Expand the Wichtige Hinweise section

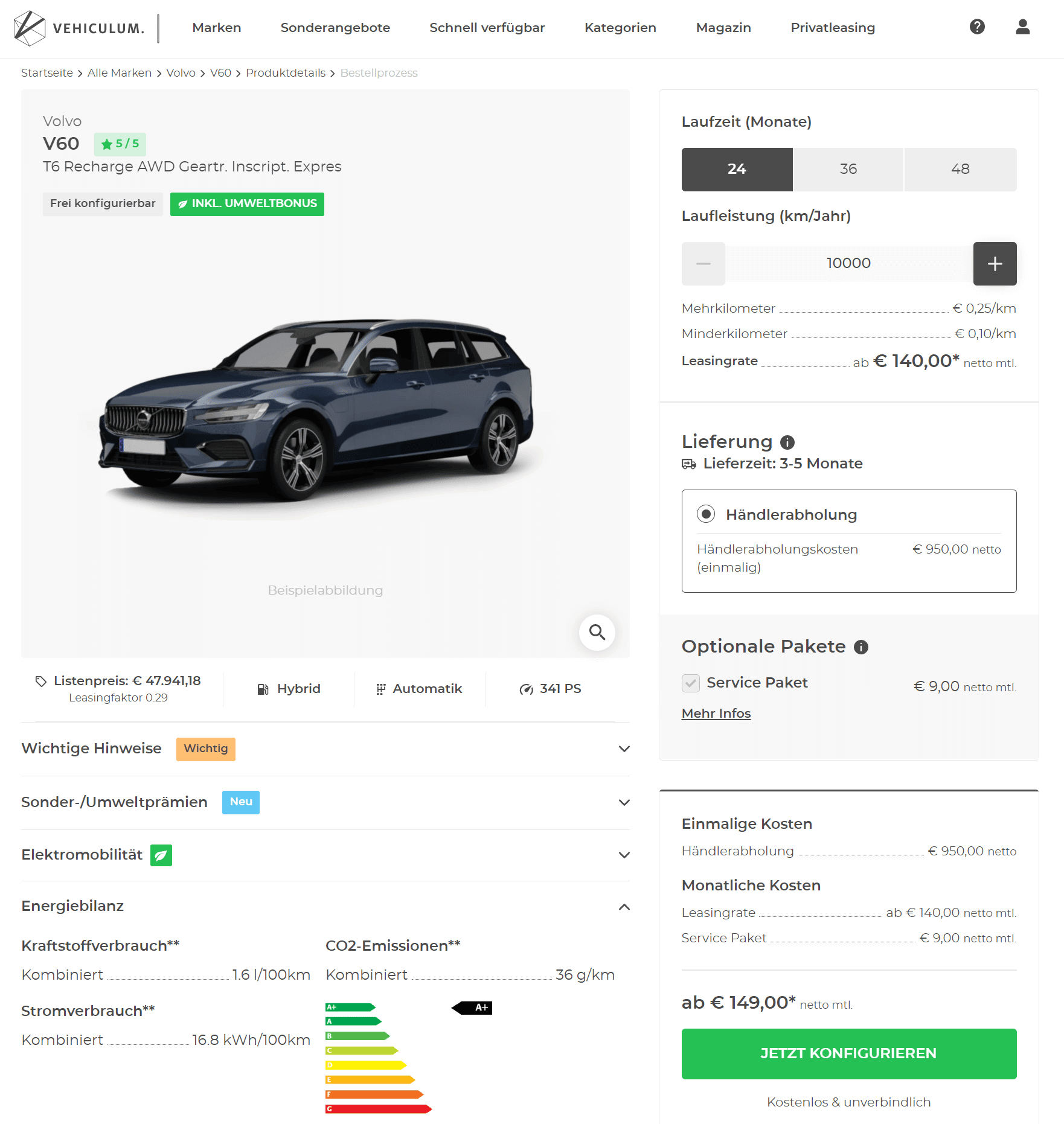[325, 749]
